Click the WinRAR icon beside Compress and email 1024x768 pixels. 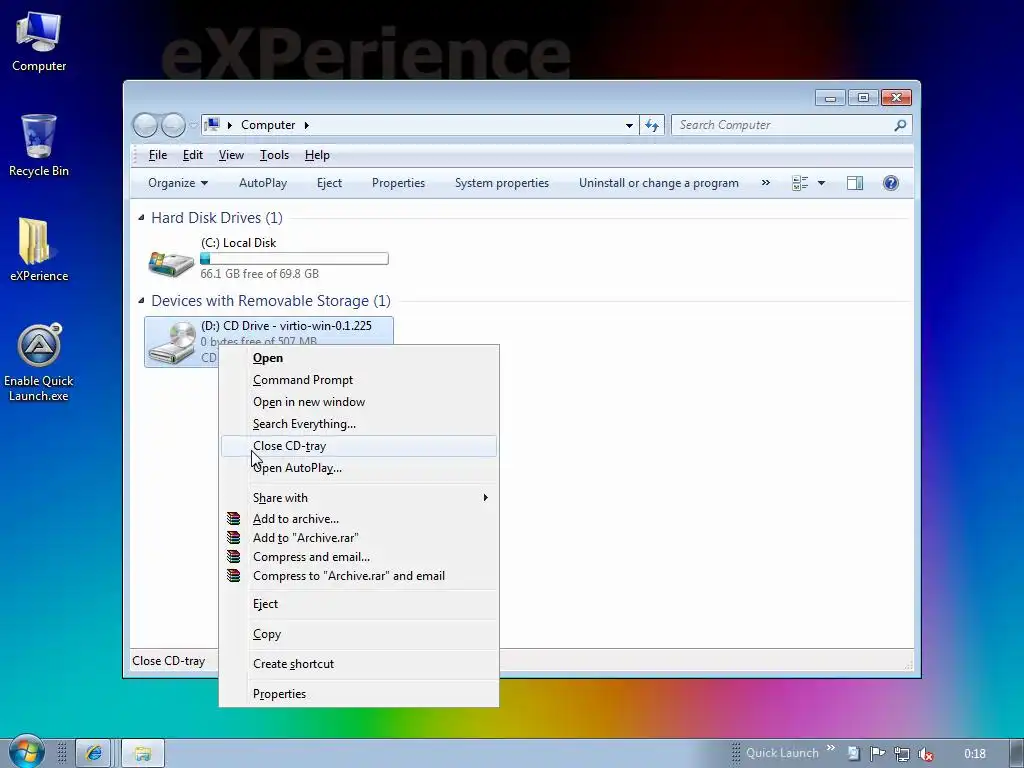pos(233,556)
